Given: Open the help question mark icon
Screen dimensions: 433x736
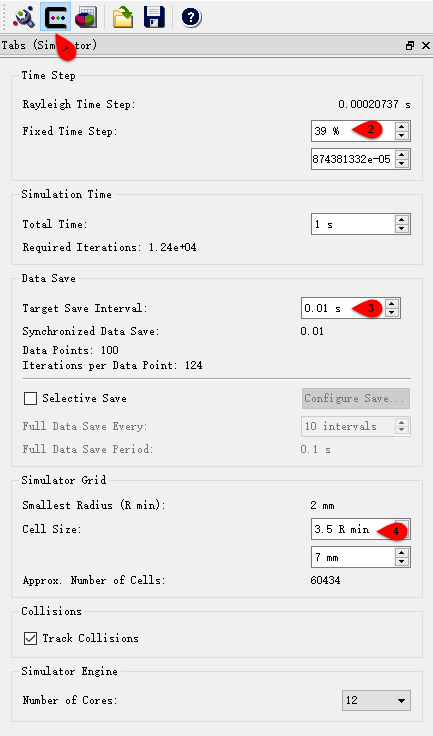Looking at the screenshot, I should tap(191, 17).
